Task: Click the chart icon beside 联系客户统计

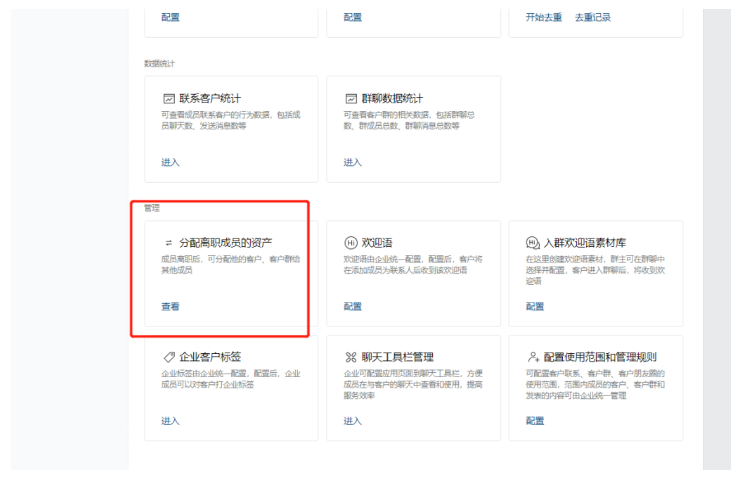Action: (169, 99)
